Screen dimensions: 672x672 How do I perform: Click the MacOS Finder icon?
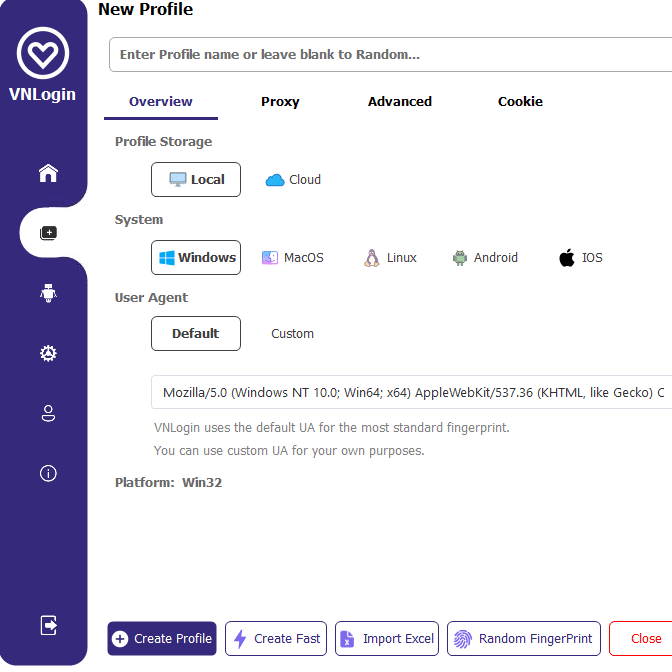(270, 258)
